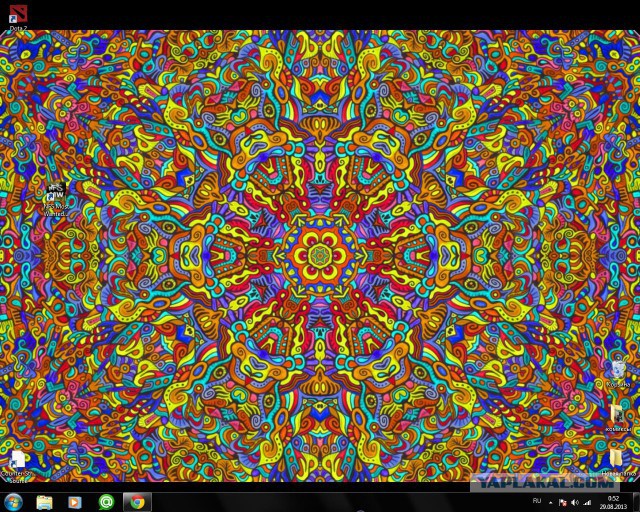Open the Counter-Strike Source desktop shortcut
The height and width of the screenshot is (512, 640).
(17, 467)
